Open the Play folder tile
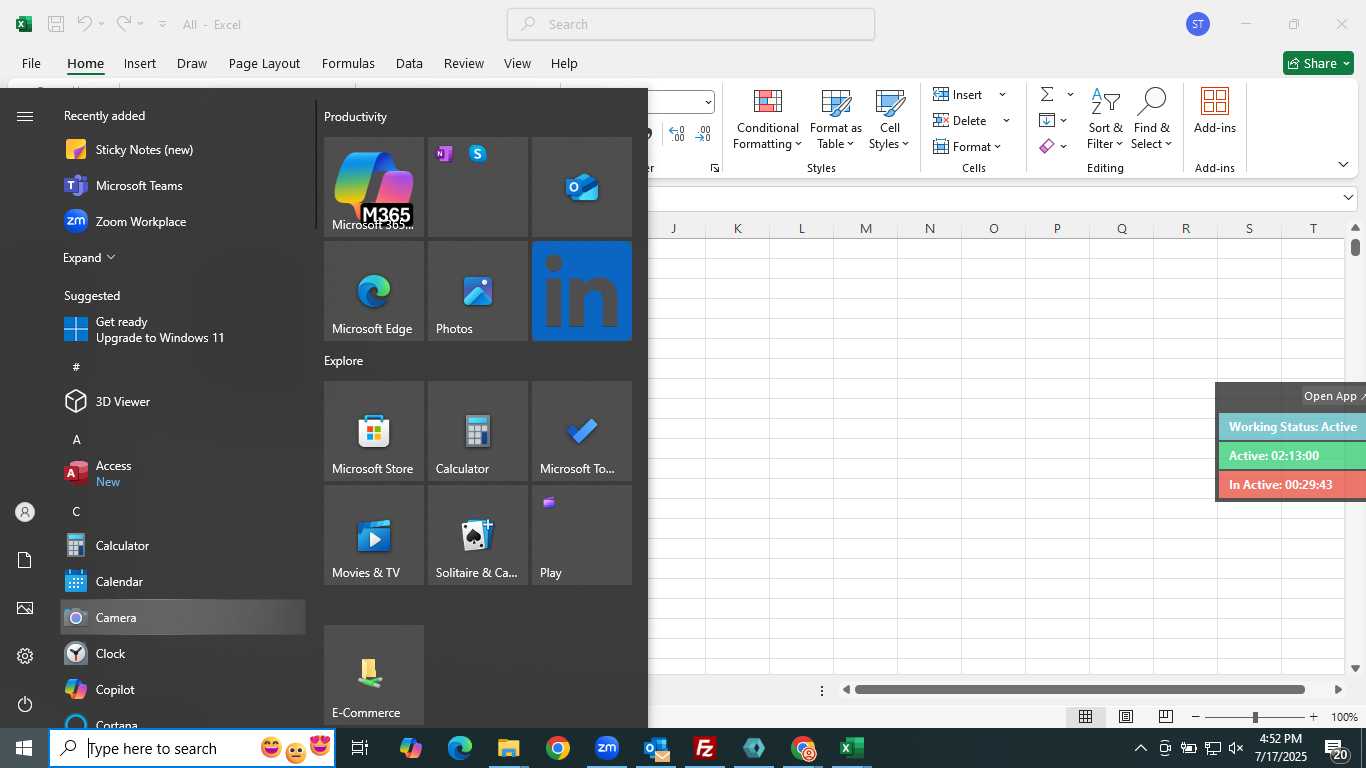 (x=582, y=535)
